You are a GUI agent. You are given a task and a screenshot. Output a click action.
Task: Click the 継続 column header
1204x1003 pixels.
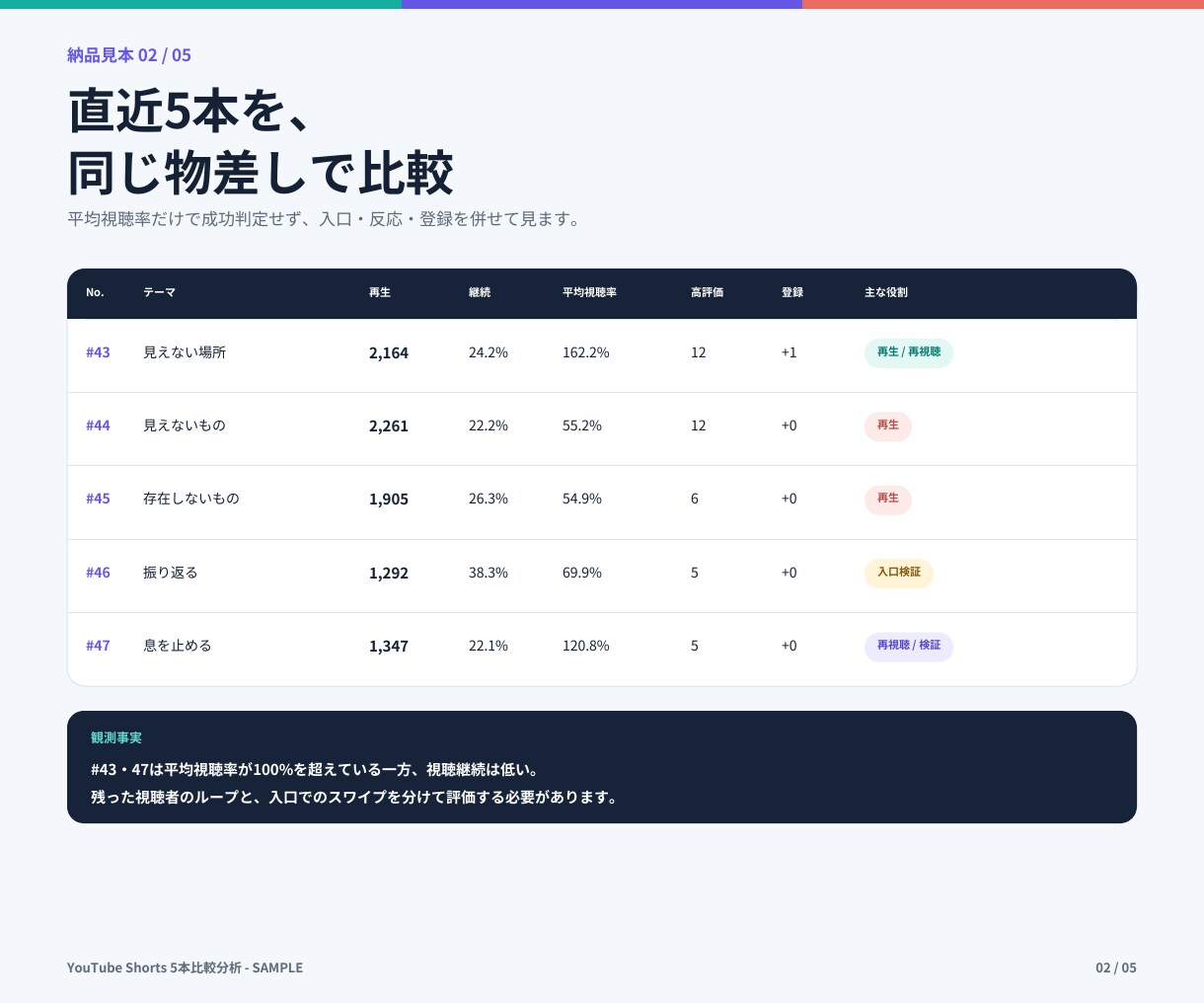pyautogui.click(x=480, y=292)
